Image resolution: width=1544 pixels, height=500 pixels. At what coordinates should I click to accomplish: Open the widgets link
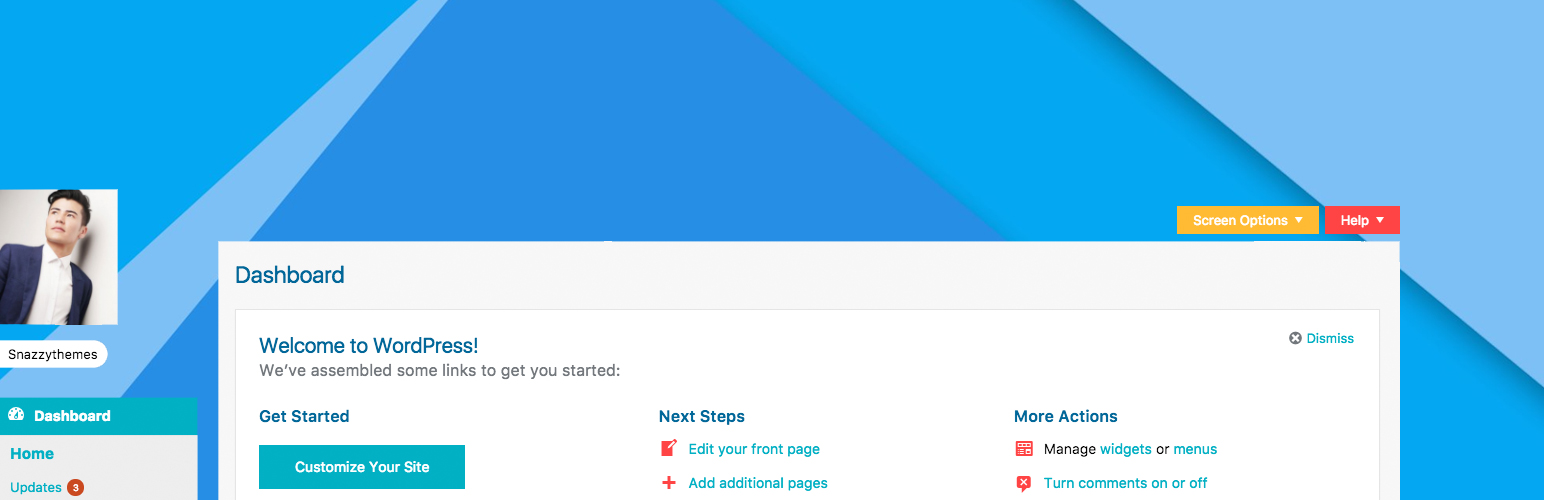[1126, 449]
